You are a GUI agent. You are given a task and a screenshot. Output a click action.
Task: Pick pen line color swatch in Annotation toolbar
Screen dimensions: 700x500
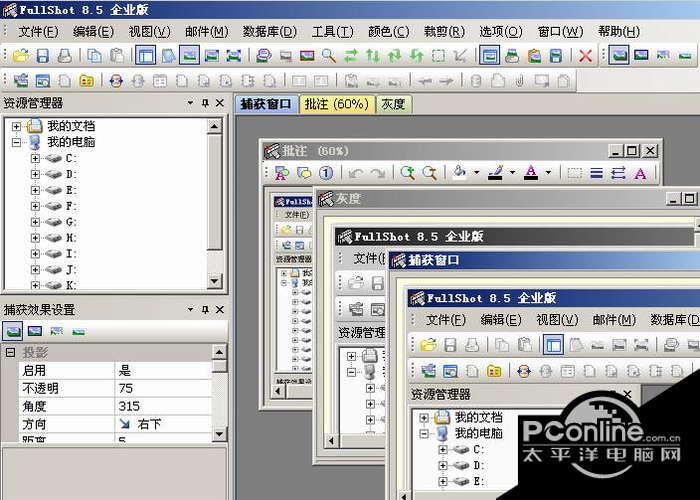[496, 173]
